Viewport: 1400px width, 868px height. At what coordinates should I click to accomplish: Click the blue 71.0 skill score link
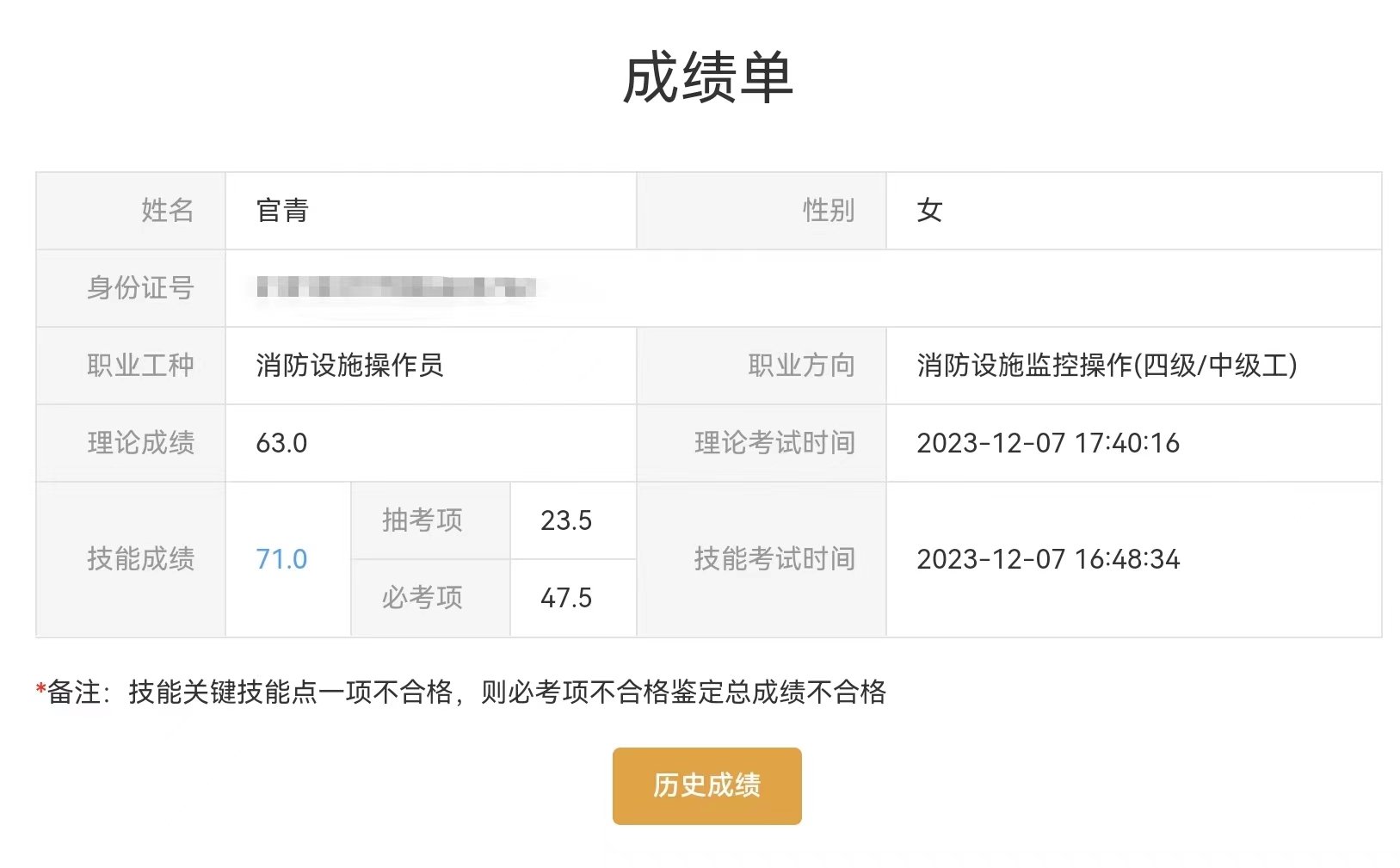281,559
